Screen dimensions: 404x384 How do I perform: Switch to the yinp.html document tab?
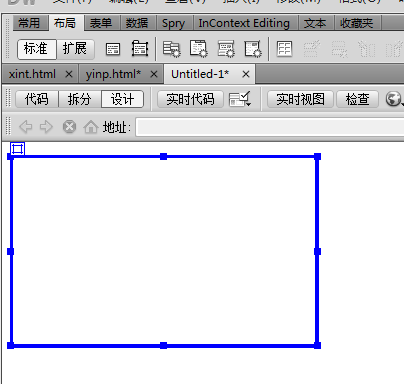click(x=113, y=74)
